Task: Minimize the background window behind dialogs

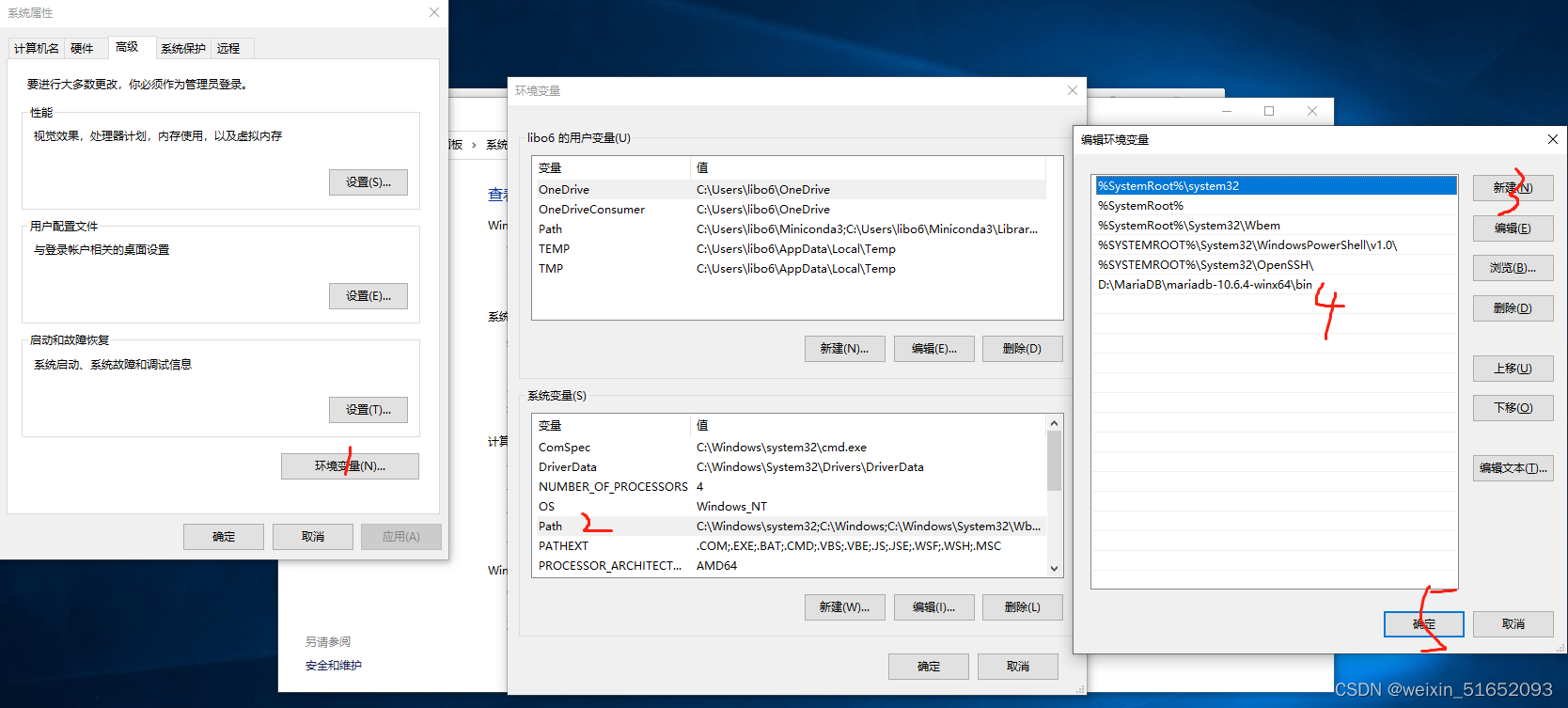Action: [x=1227, y=111]
